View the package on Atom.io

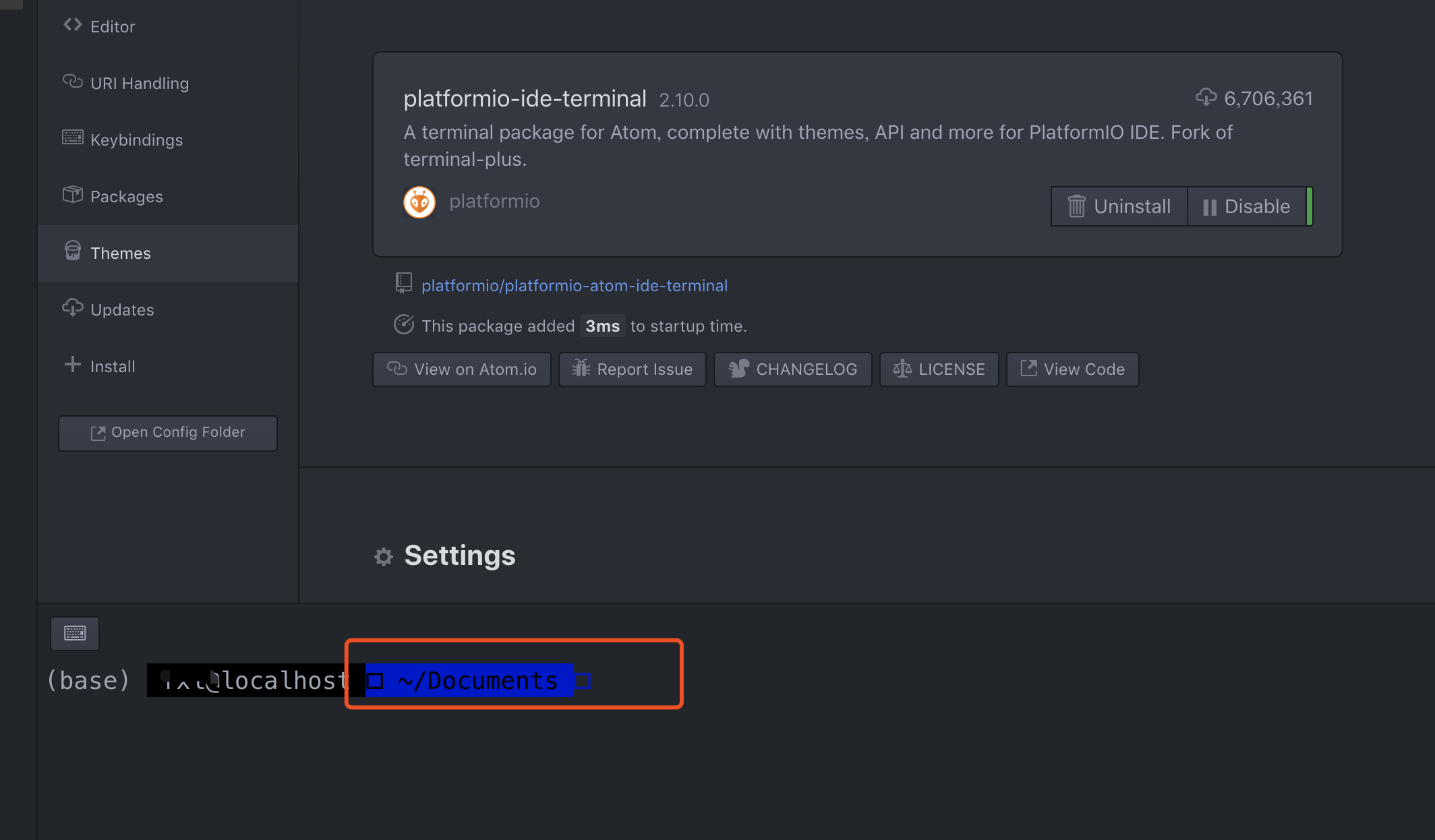point(461,369)
